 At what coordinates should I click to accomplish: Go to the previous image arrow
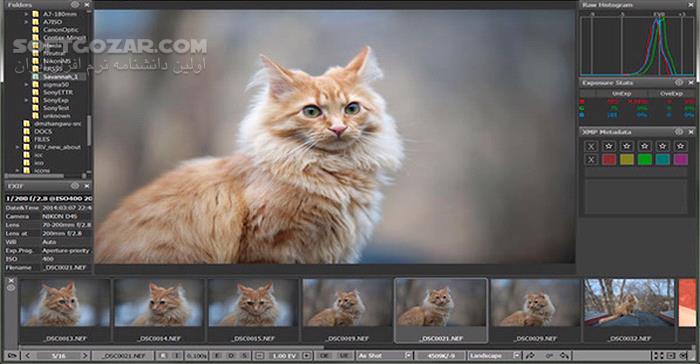coord(28,356)
